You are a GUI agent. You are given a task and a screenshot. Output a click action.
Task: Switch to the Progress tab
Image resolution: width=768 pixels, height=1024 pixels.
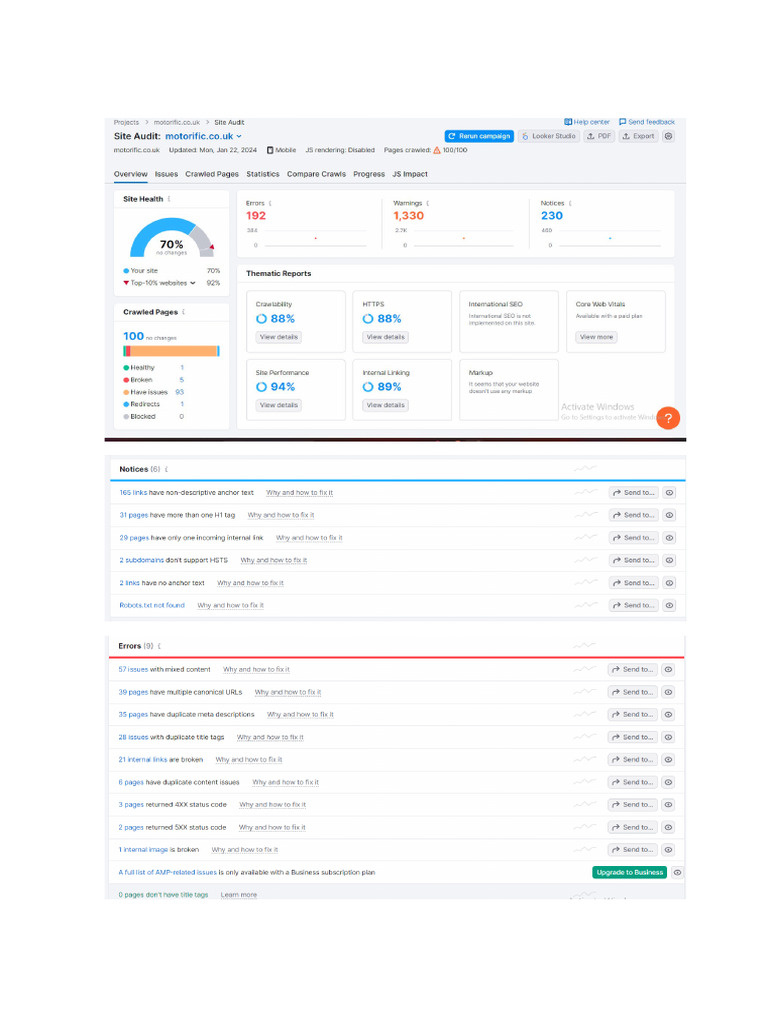pyautogui.click(x=369, y=174)
